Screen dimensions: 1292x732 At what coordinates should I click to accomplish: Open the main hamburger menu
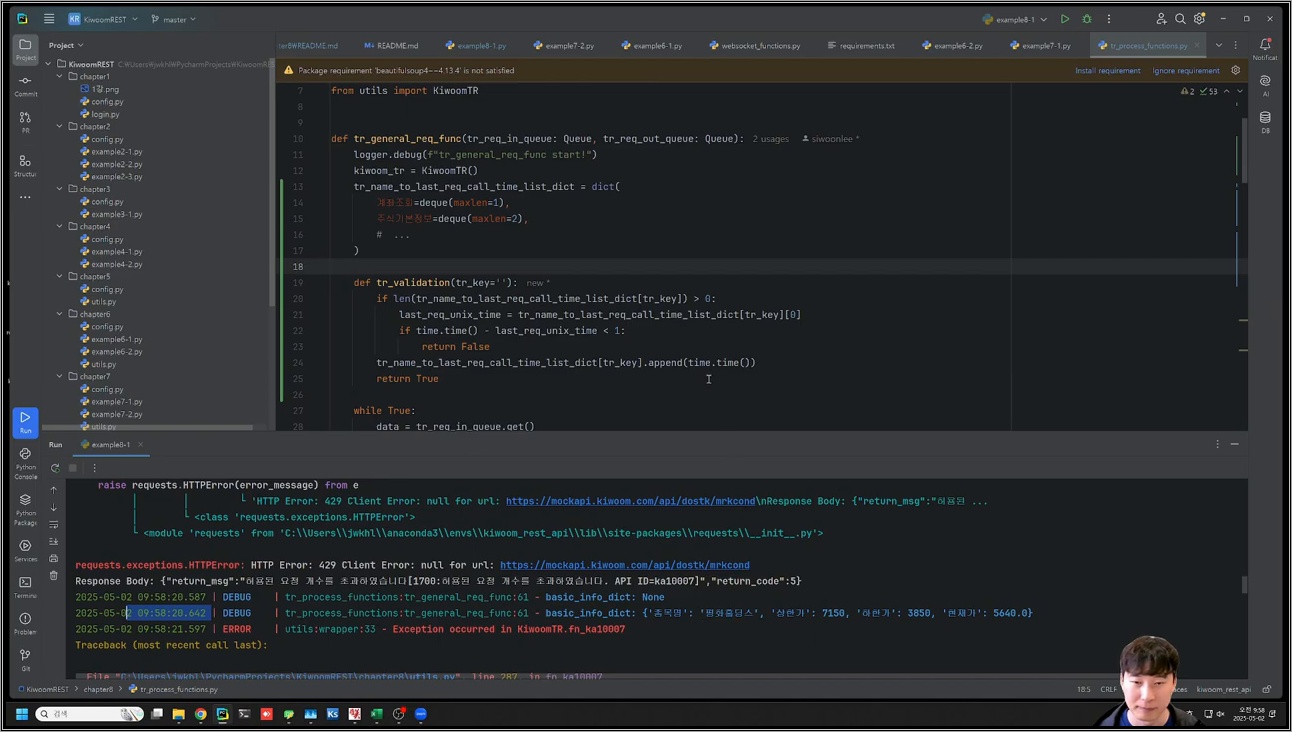coord(49,19)
